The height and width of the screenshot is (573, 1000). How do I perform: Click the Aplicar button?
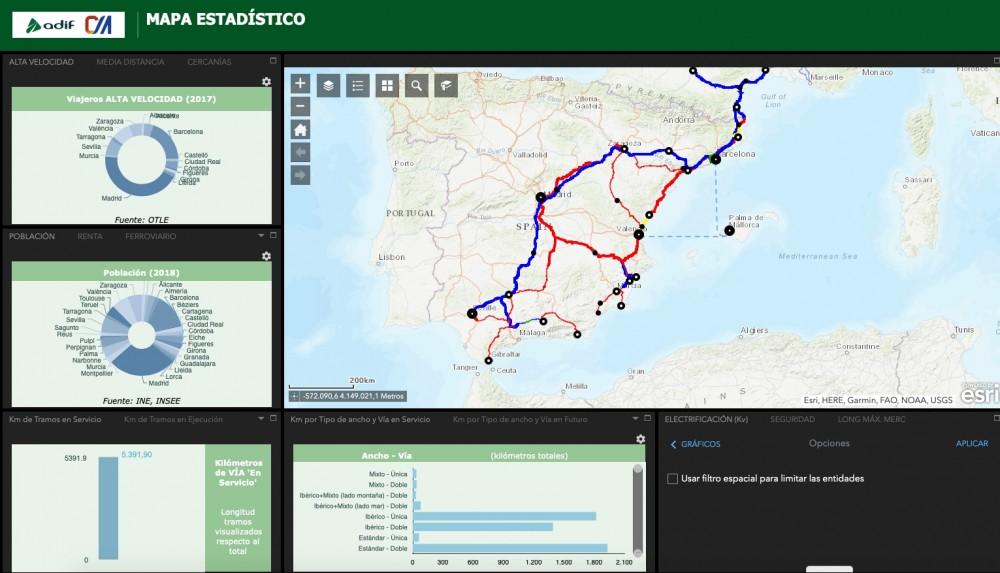tap(971, 444)
